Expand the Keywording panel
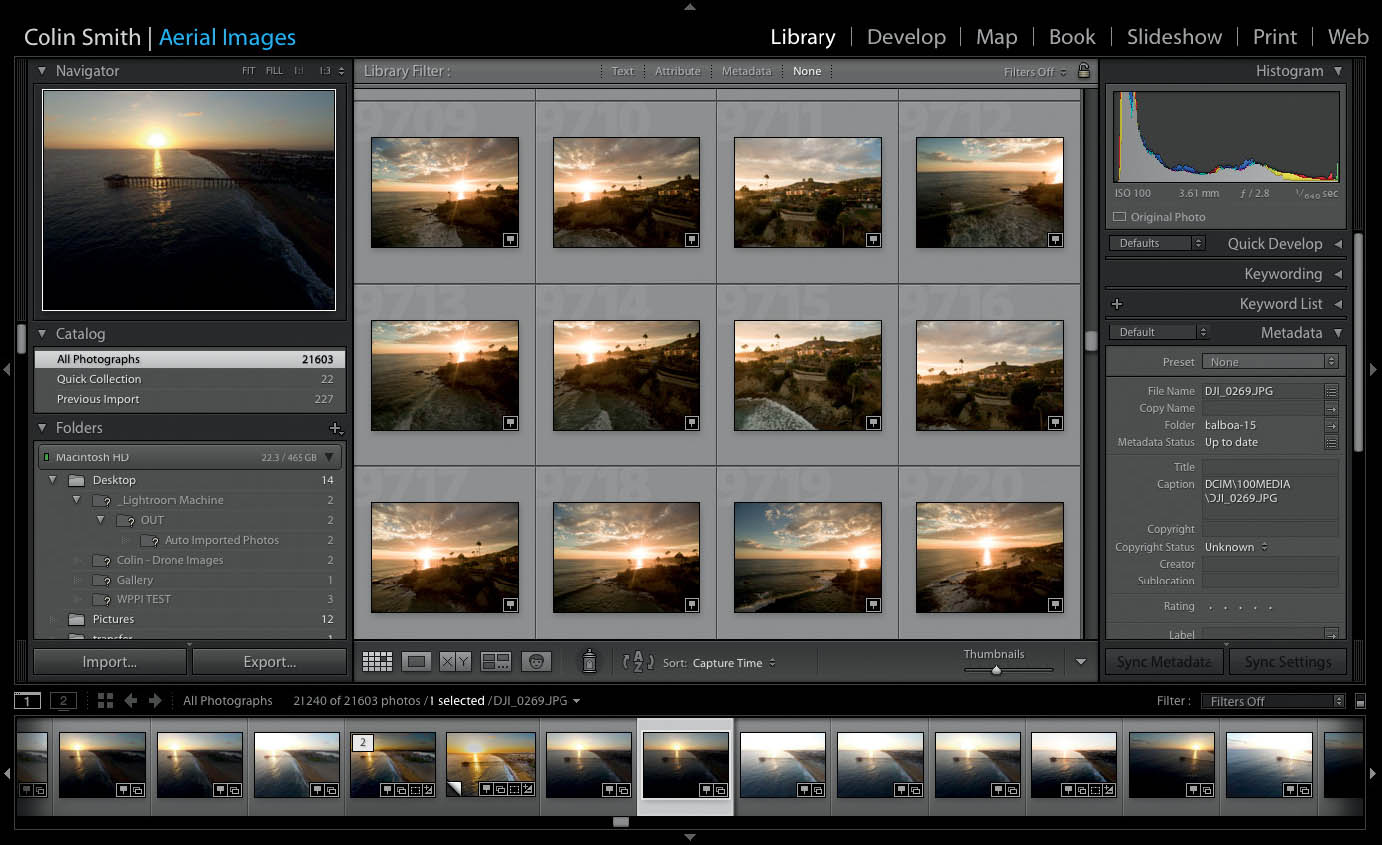 point(1338,274)
